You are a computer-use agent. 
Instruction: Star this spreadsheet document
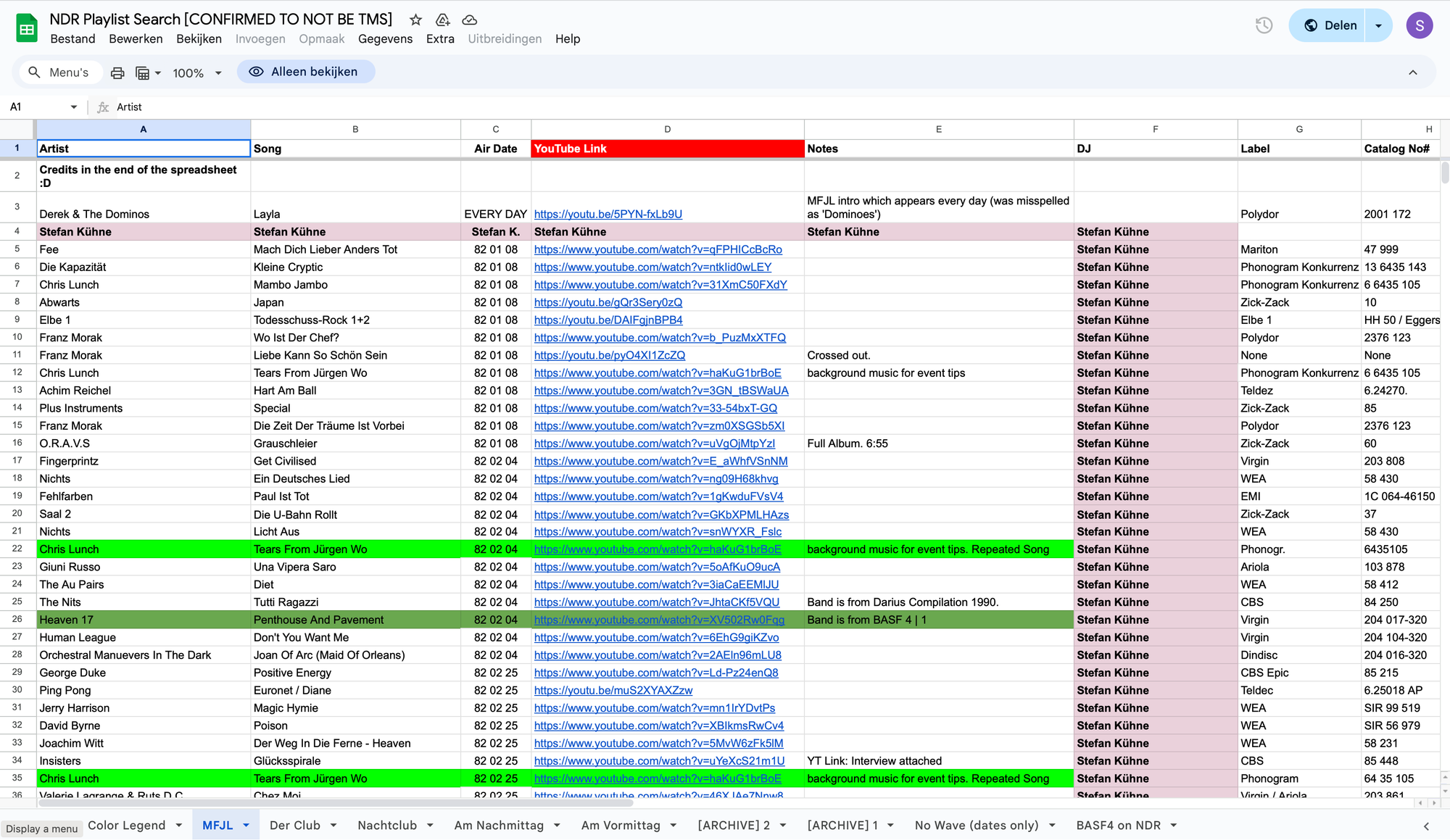(415, 20)
